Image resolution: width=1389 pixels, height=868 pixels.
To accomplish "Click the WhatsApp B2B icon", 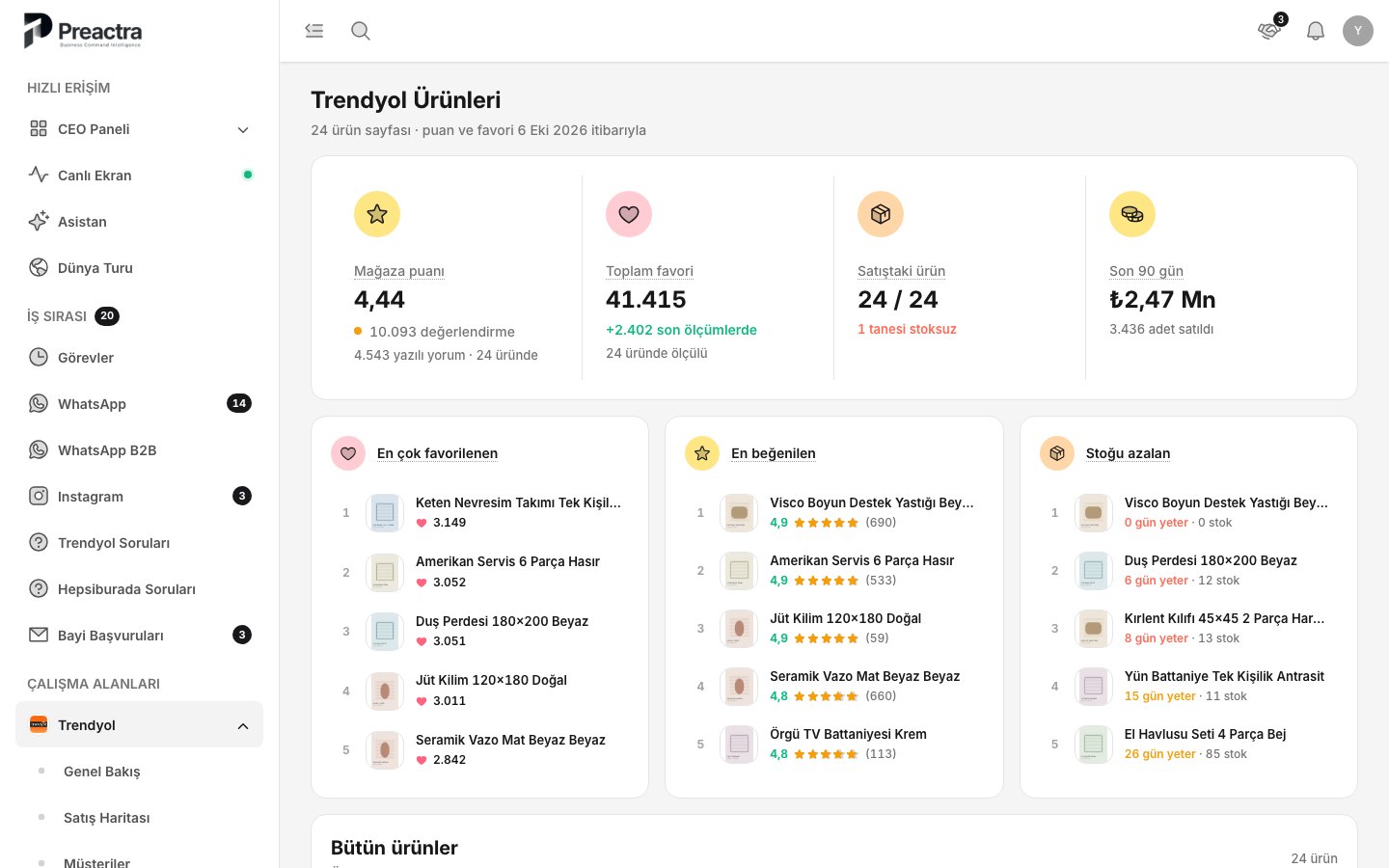I will 39,450.
